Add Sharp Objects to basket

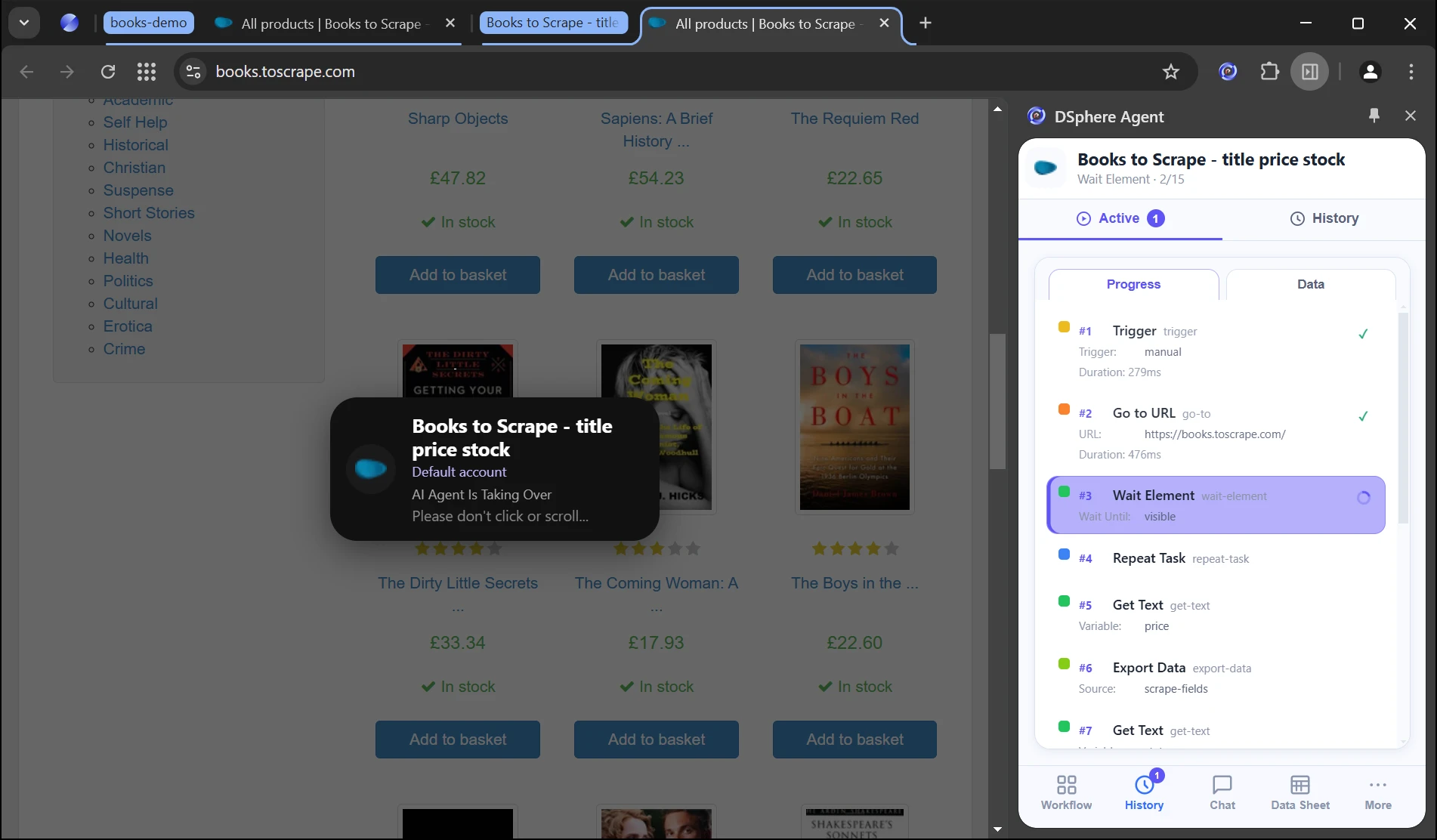pos(458,275)
